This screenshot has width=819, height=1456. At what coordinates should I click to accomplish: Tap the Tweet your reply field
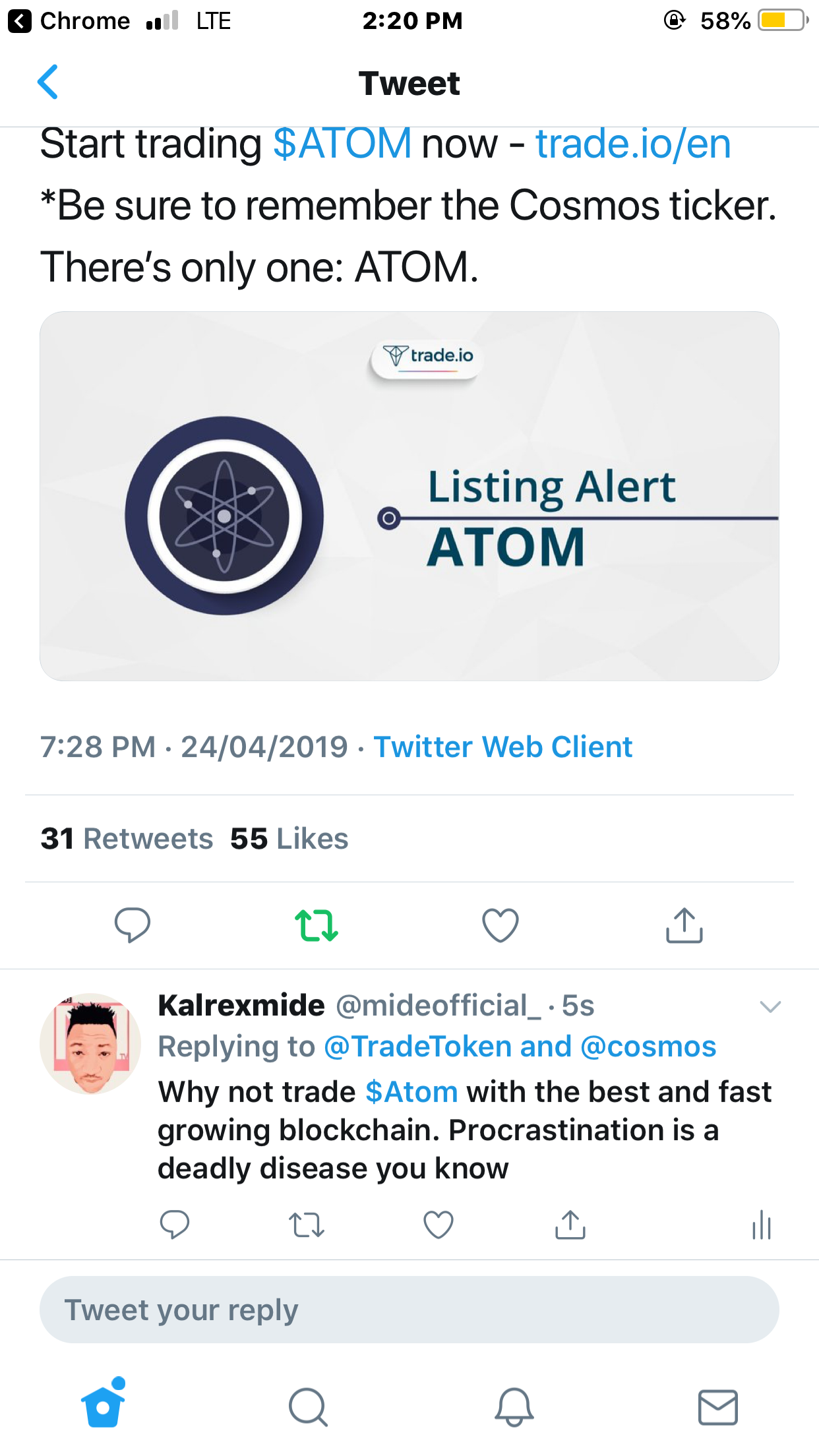pyautogui.click(x=409, y=1310)
